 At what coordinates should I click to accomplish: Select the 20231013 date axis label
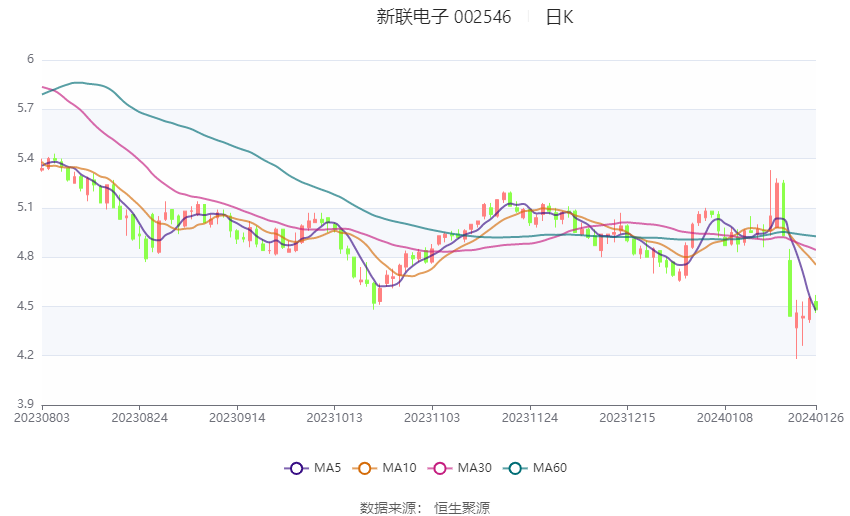(x=334, y=418)
